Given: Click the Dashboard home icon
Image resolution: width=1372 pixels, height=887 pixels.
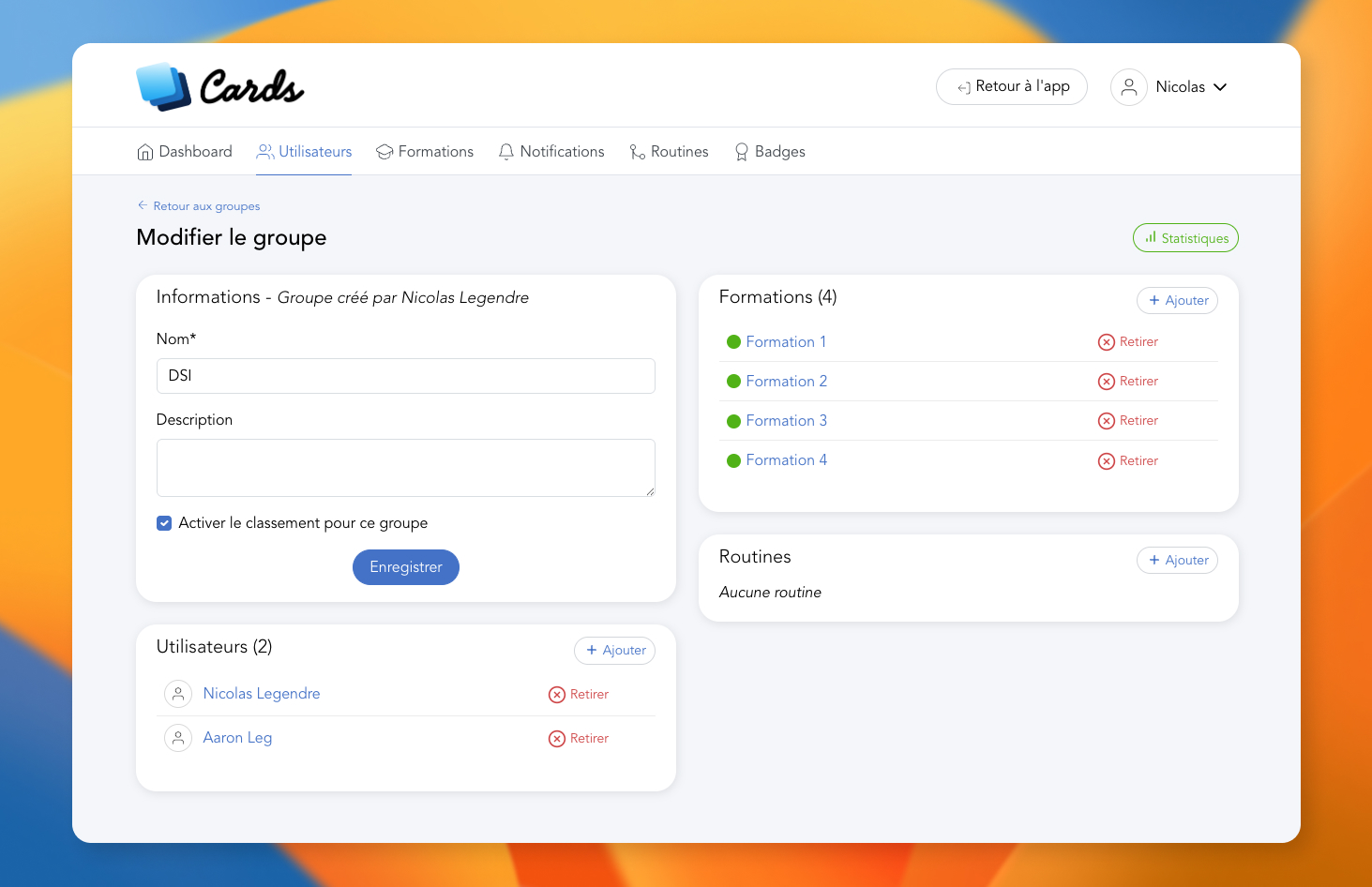Looking at the screenshot, I should point(145,152).
